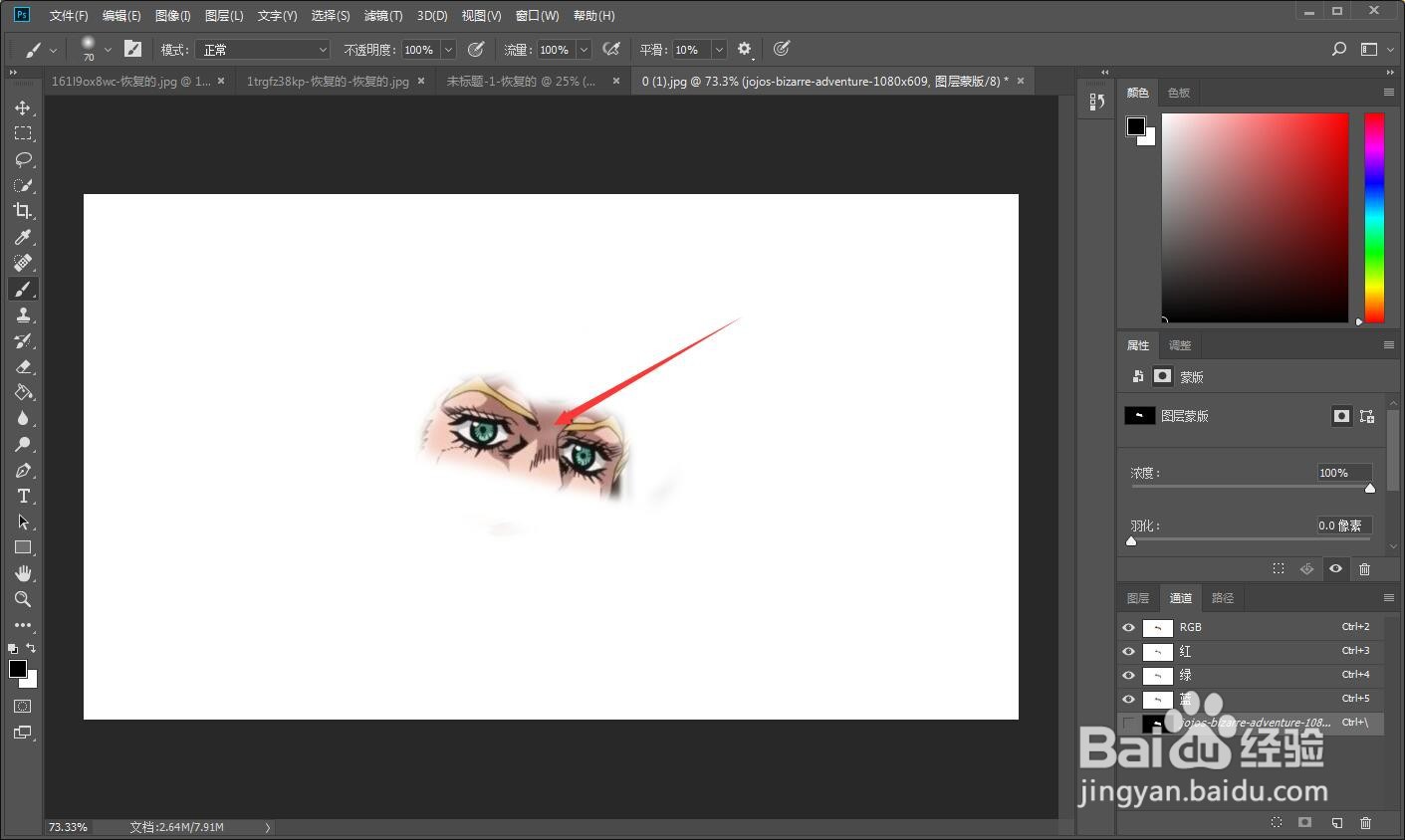Viewport: 1405px width, 840px height.
Task: Open the brush preset picker arrow
Action: (108, 50)
